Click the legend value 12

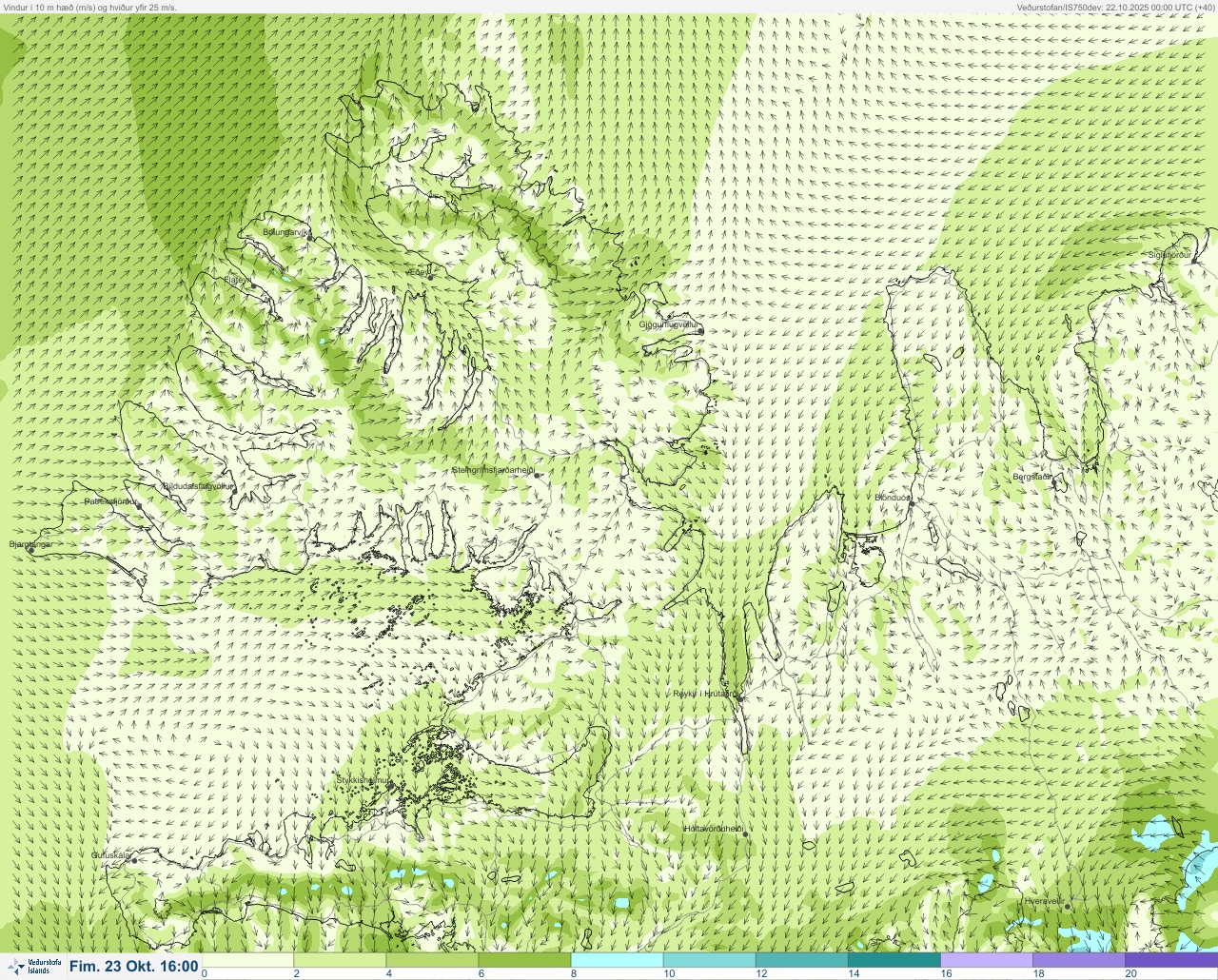point(761,973)
